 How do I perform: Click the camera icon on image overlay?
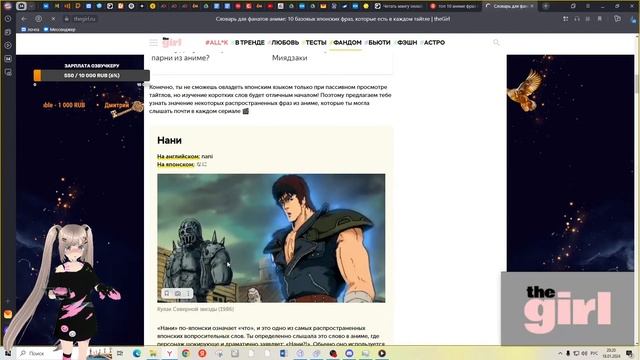click(178, 293)
